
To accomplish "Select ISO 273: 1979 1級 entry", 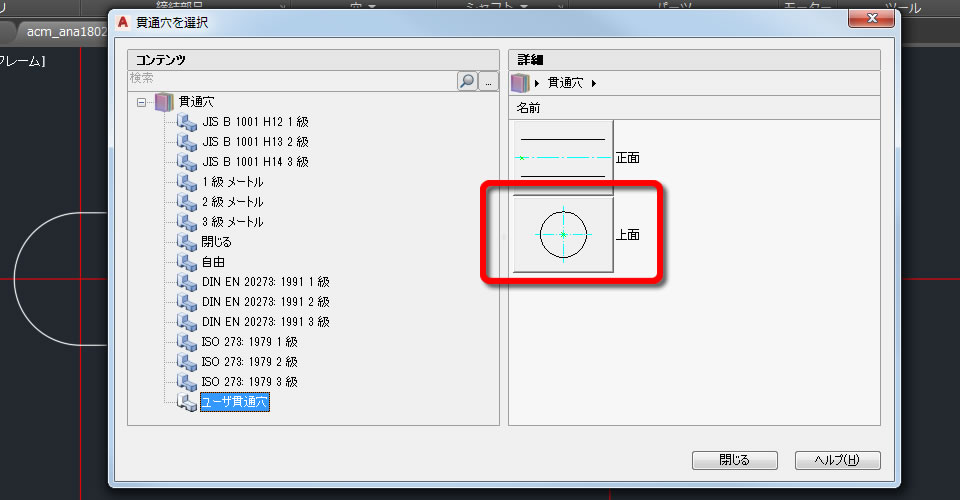I will coord(250,341).
